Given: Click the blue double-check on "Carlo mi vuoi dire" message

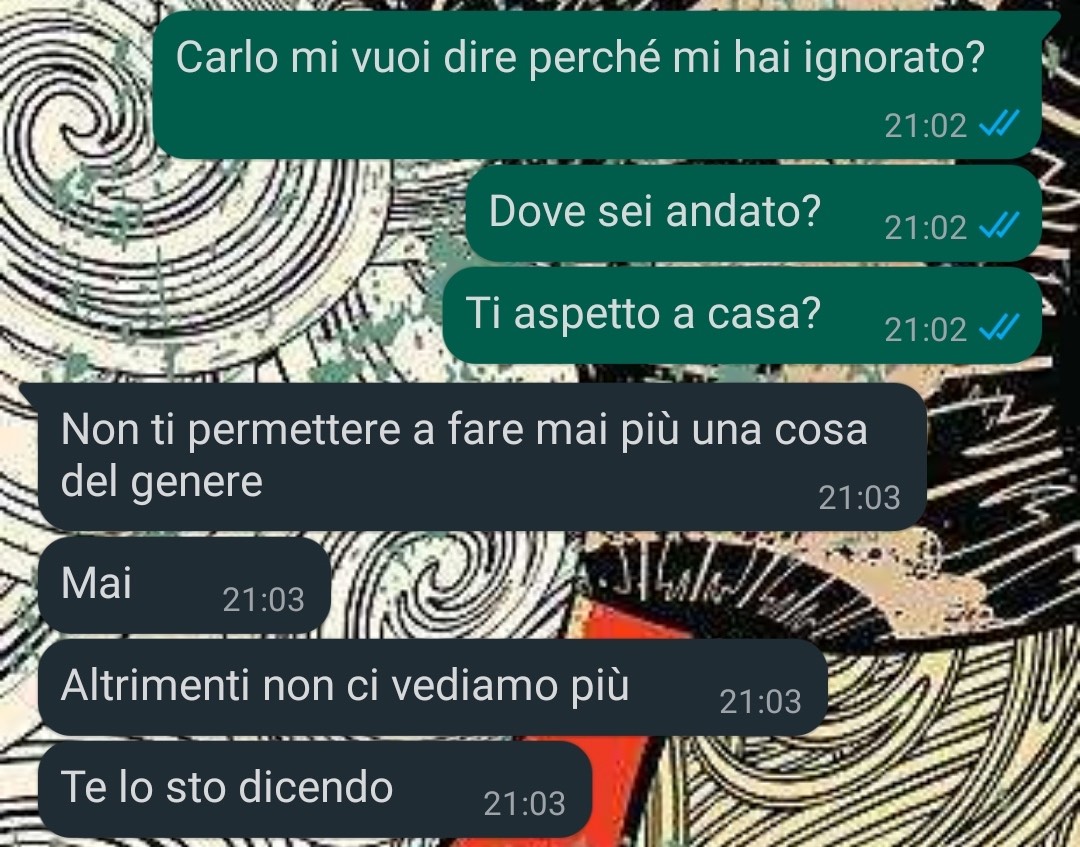Looking at the screenshot, I should click(999, 125).
